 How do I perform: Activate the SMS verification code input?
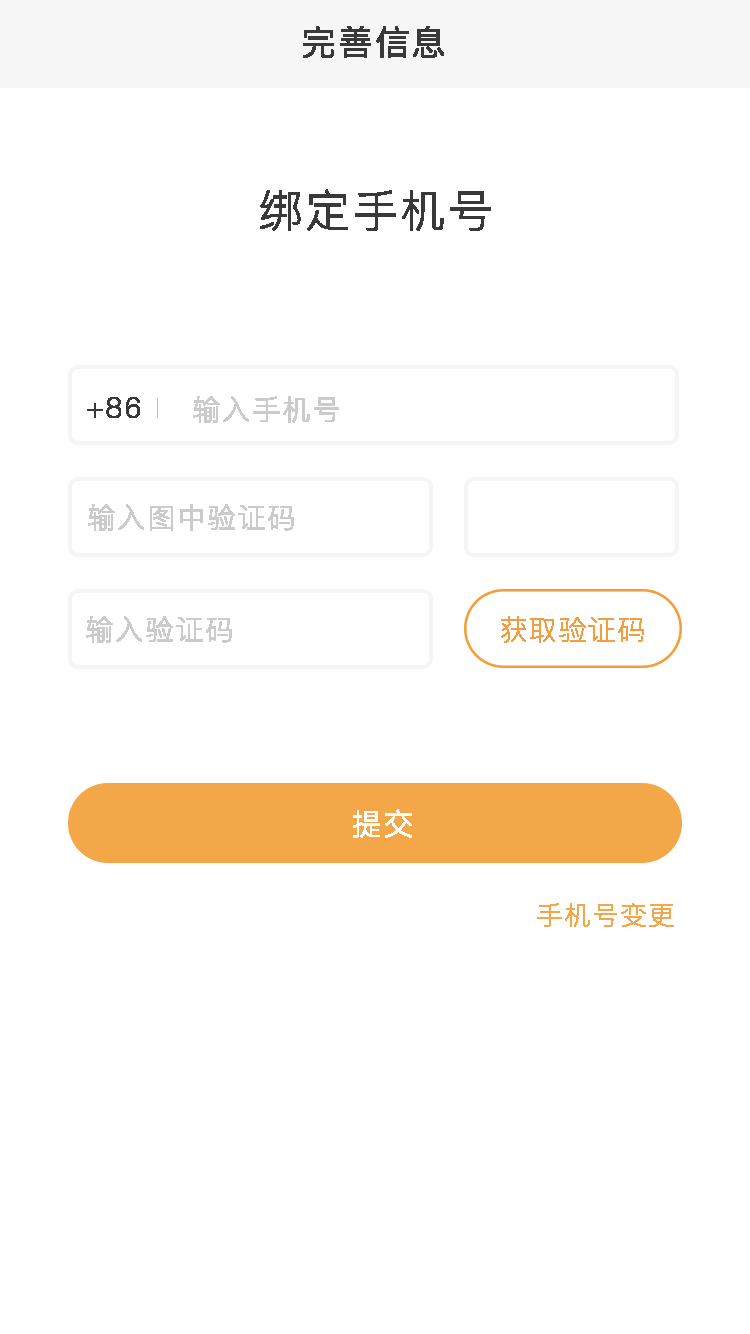point(250,629)
